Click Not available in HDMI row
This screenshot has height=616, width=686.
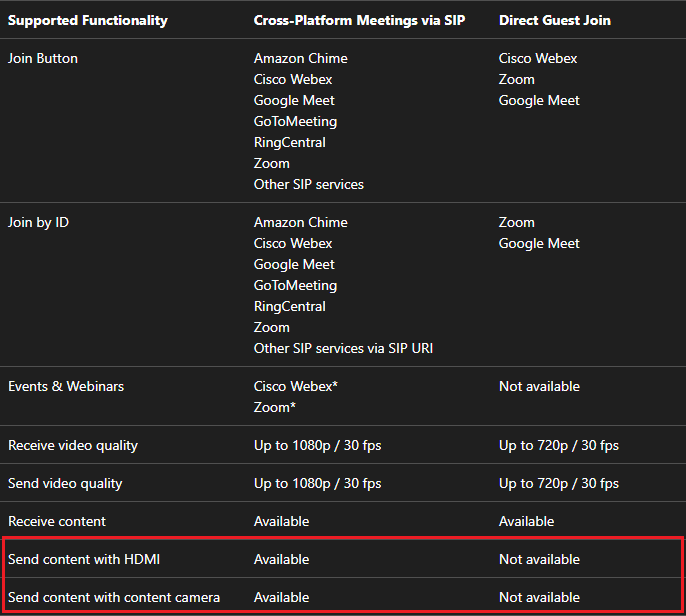coord(539,560)
